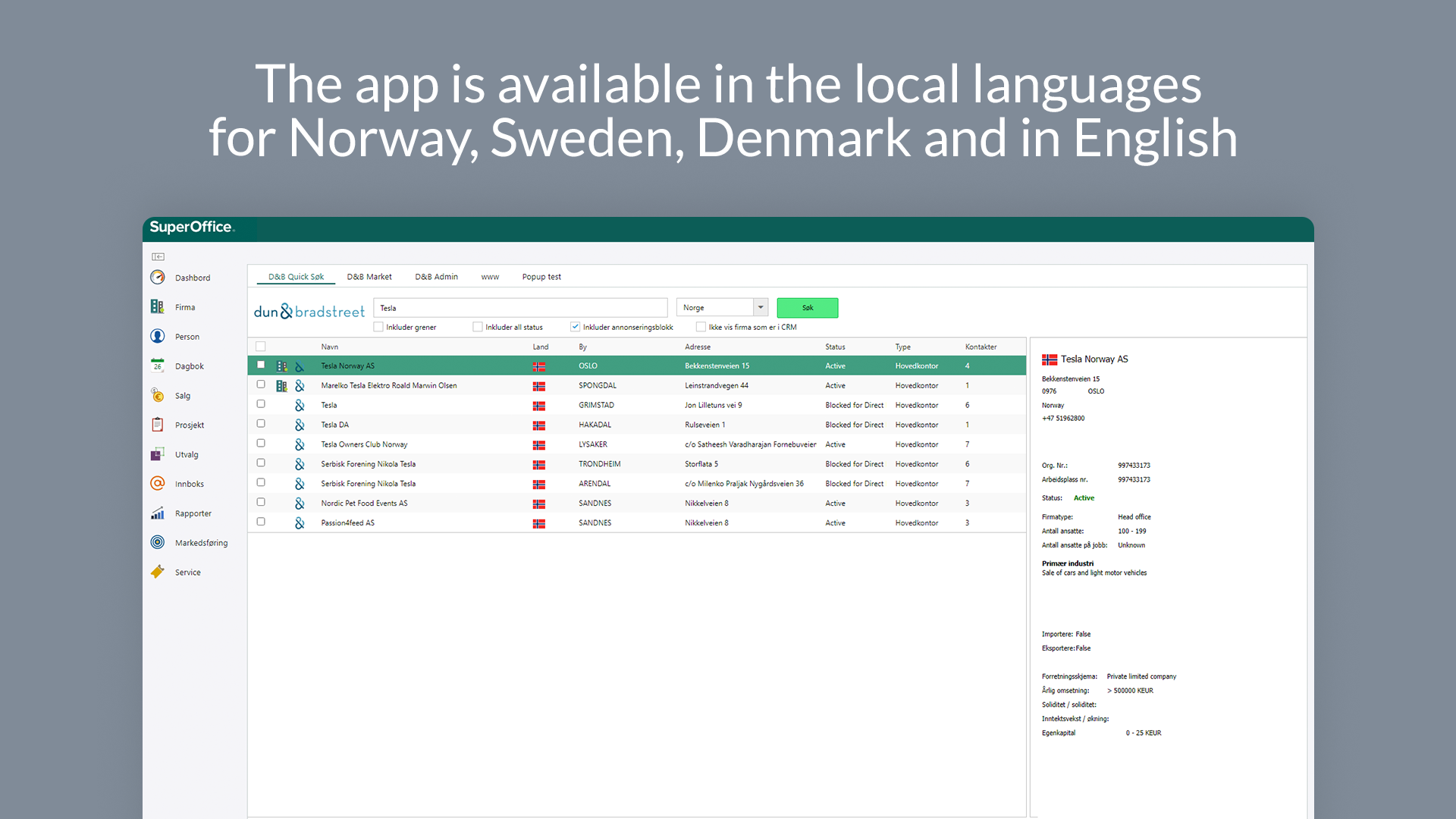Click the Tesla search input field
The image size is (1456, 819).
(x=520, y=308)
